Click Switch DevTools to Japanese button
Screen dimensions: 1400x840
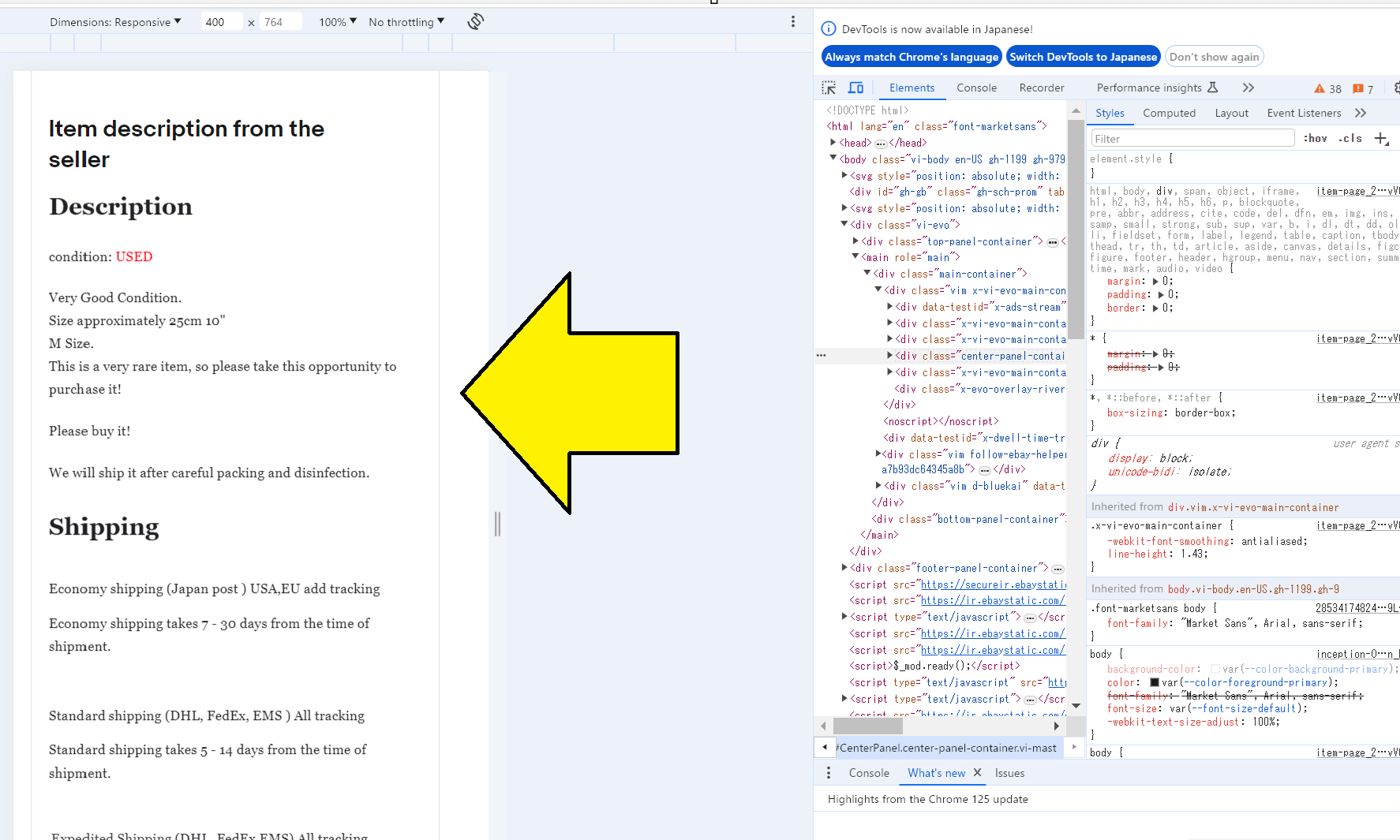(x=1083, y=57)
